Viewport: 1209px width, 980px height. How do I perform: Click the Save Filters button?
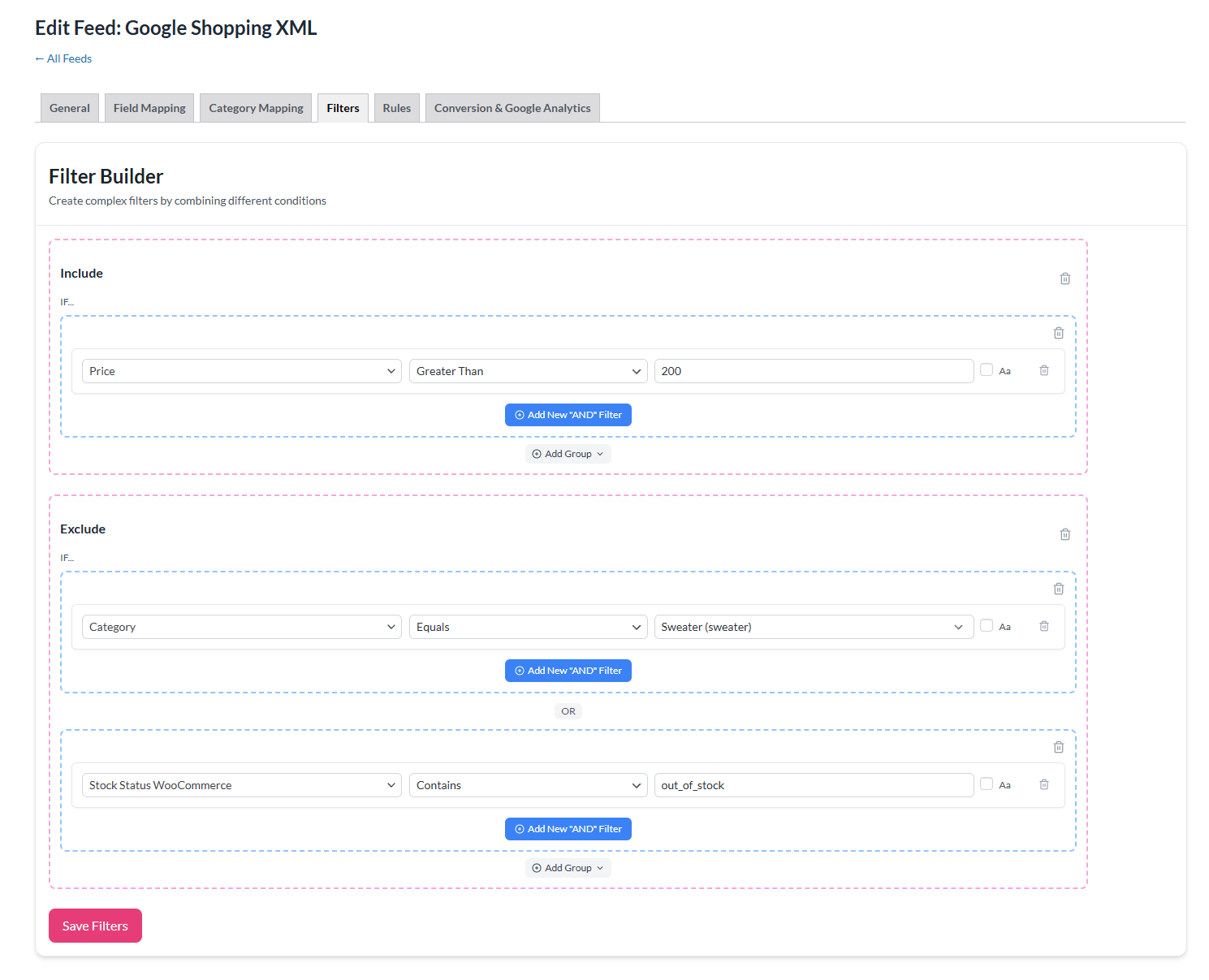tap(95, 926)
